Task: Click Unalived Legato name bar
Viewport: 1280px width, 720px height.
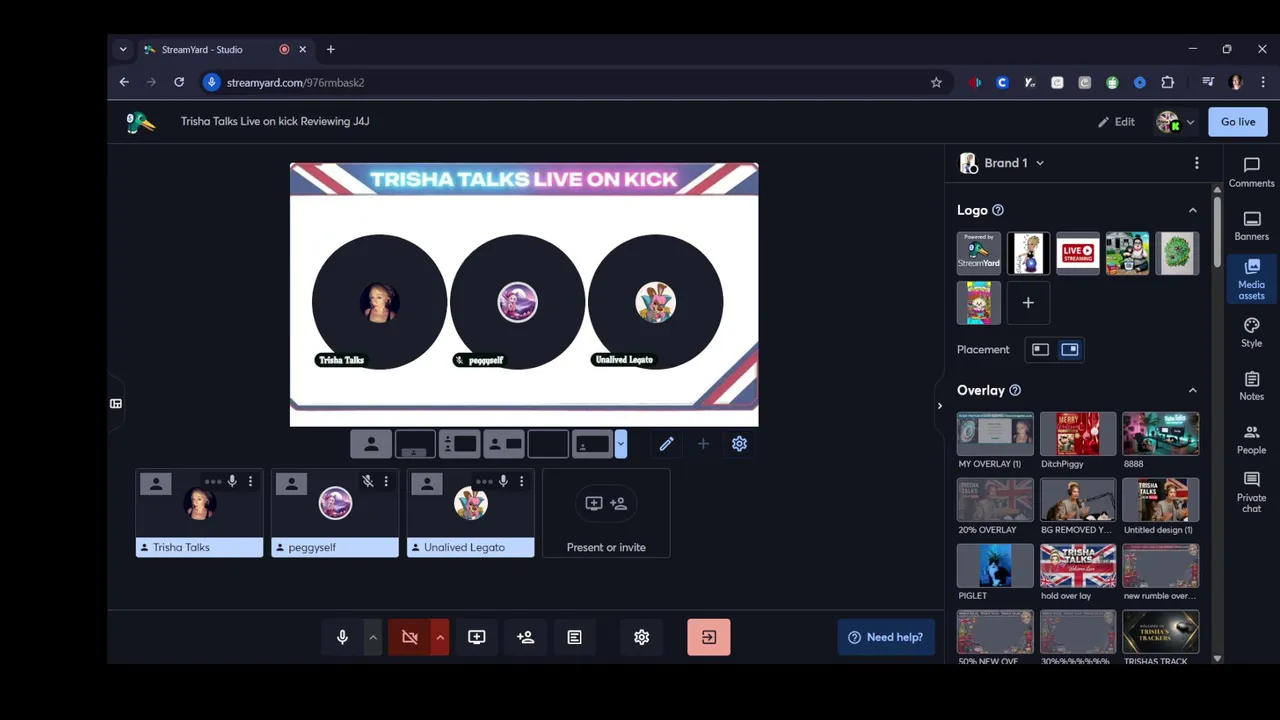Action: coord(471,547)
